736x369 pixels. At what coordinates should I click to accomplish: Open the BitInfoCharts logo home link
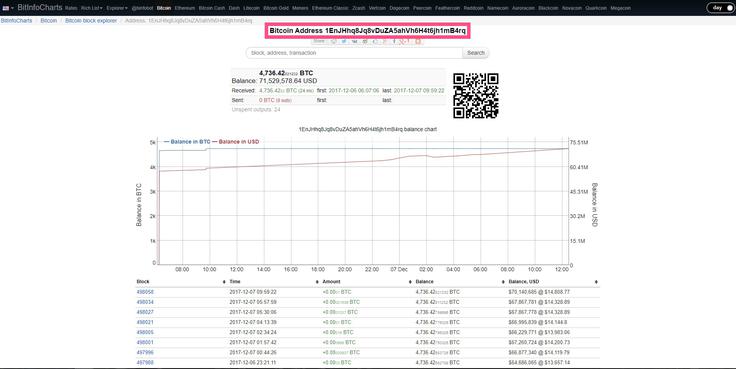(x=39, y=8)
